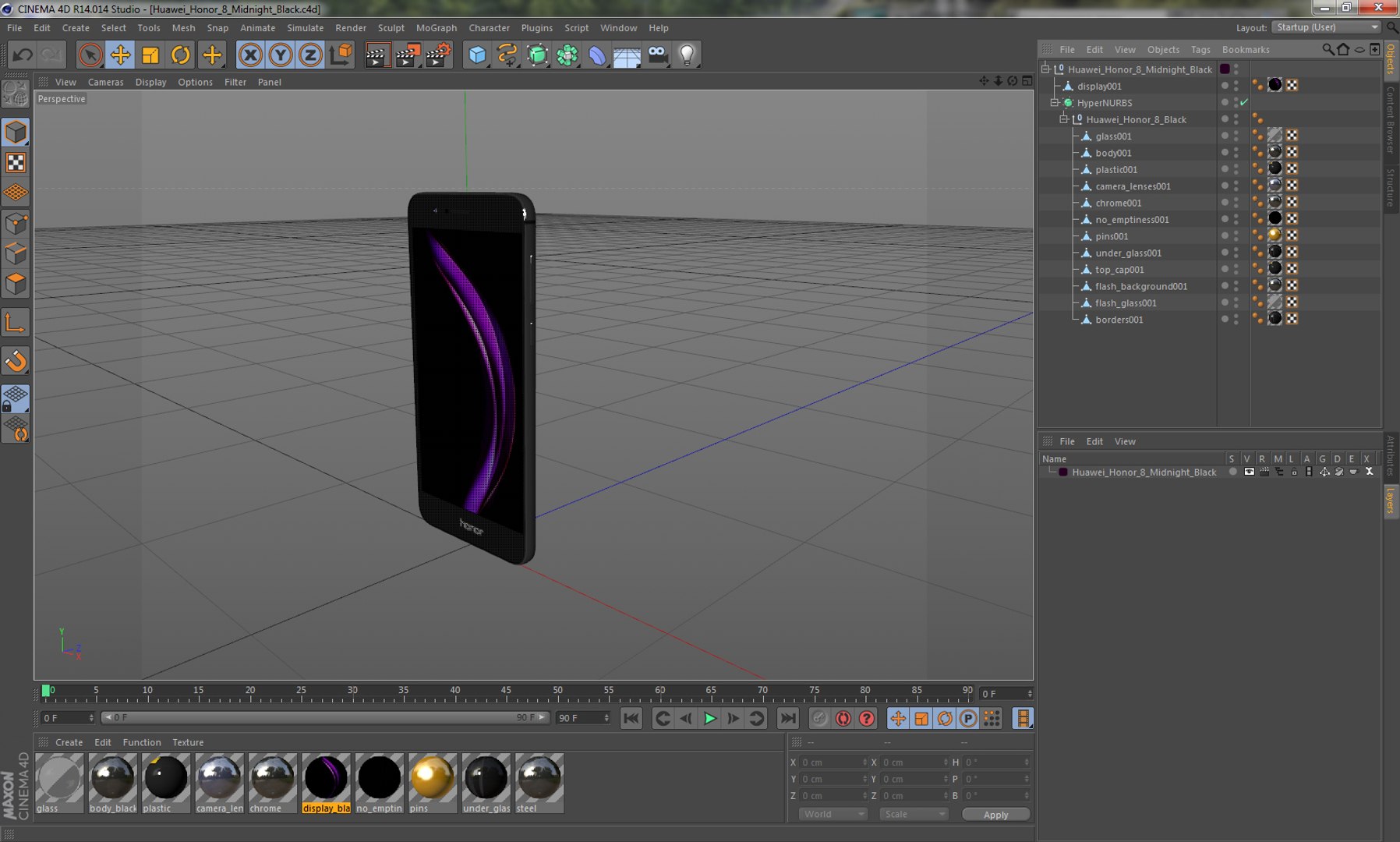Render the active view
1400x842 pixels.
377,55
